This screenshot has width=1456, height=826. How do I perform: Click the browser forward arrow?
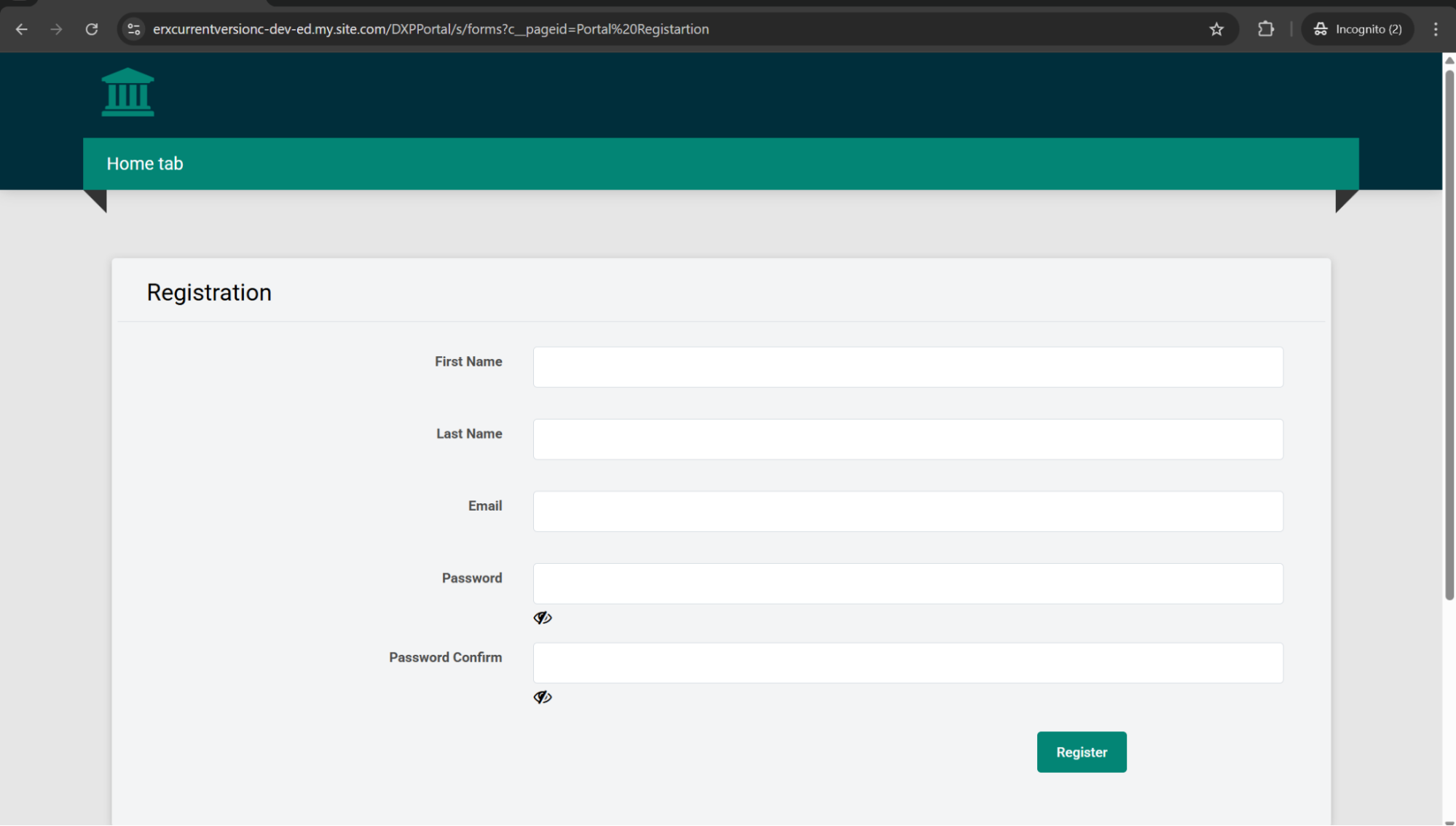pyautogui.click(x=56, y=29)
